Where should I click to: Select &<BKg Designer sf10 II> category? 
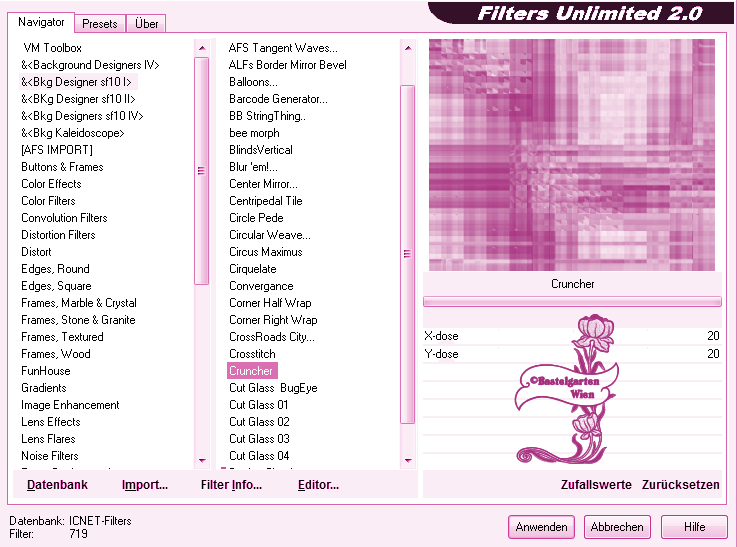coord(78,99)
